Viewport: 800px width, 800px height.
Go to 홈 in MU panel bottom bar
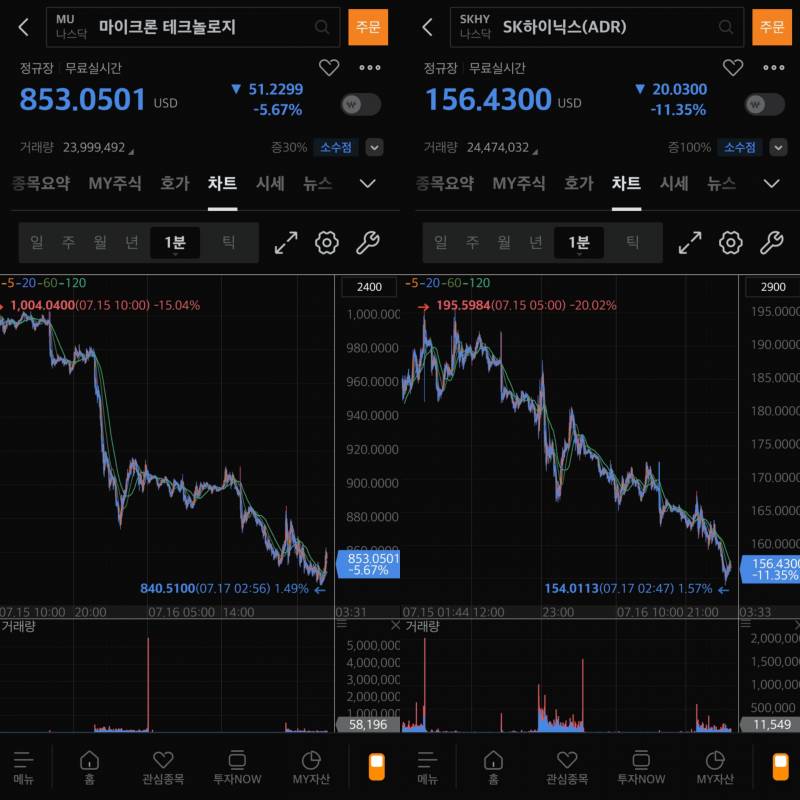(89, 767)
